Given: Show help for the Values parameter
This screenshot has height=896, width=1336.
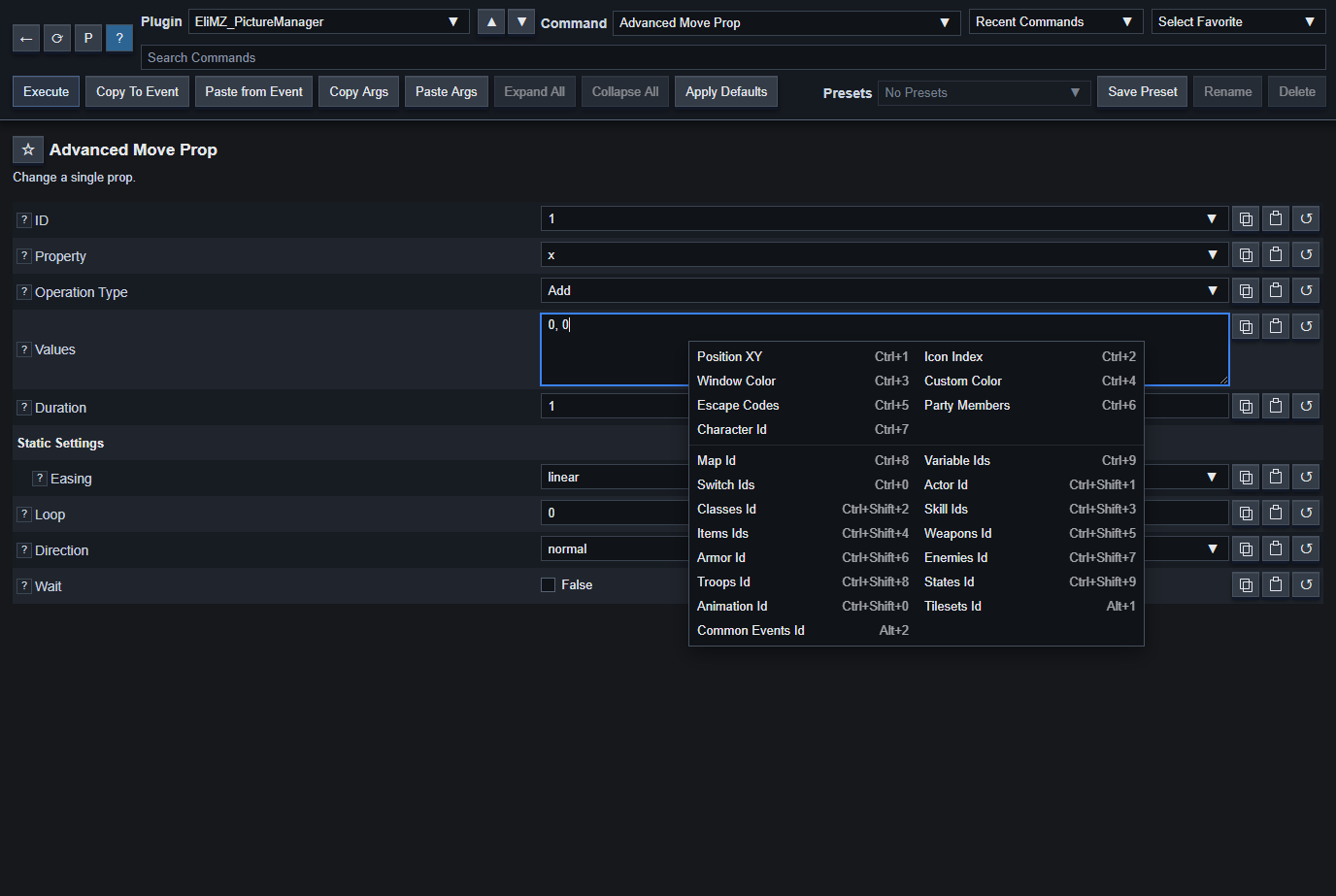Looking at the screenshot, I should point(24,349).
